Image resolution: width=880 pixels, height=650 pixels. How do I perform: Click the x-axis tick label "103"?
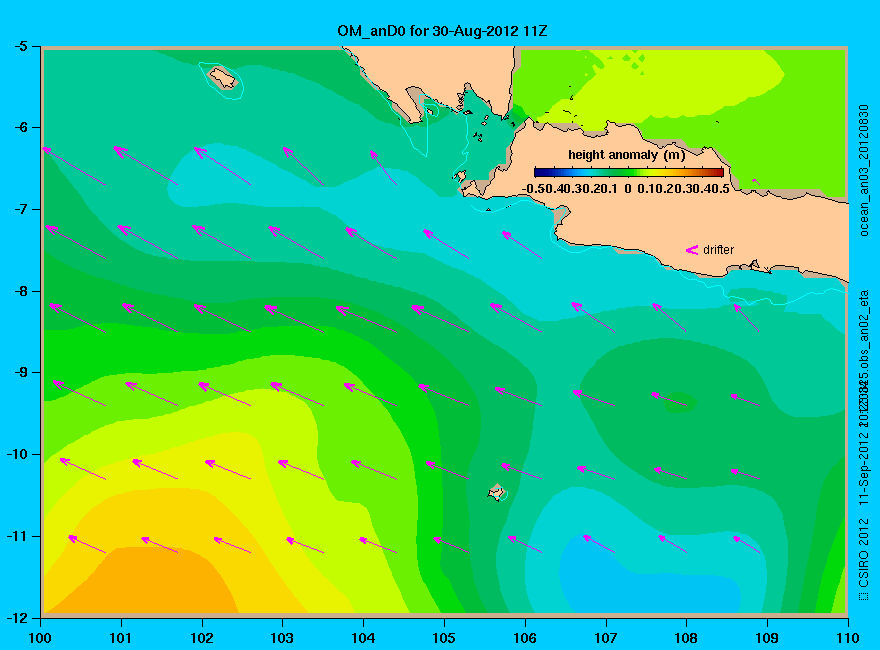pyautogui.click(x=282, y=638)
